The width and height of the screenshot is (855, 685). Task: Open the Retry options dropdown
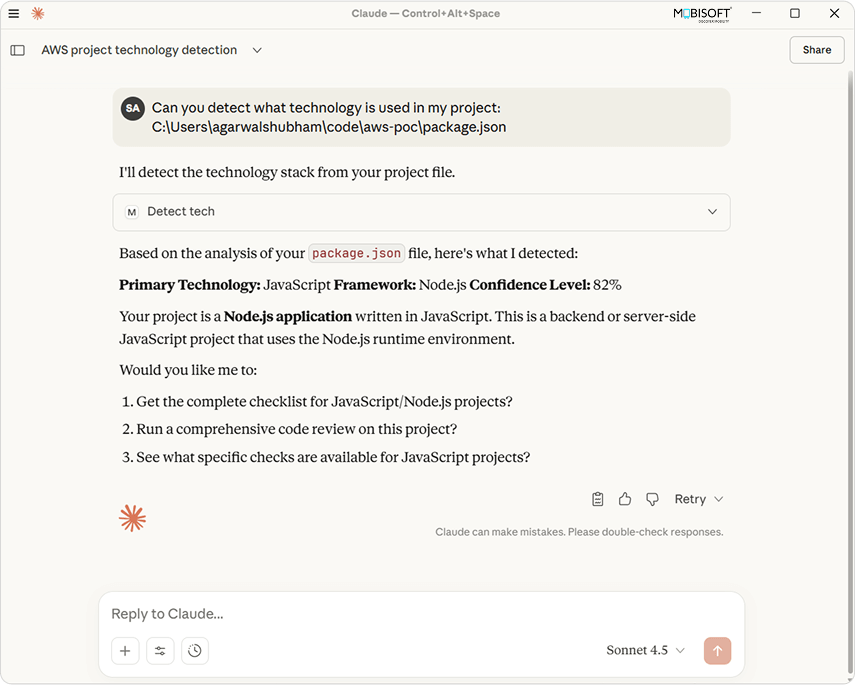click(719, 499)
